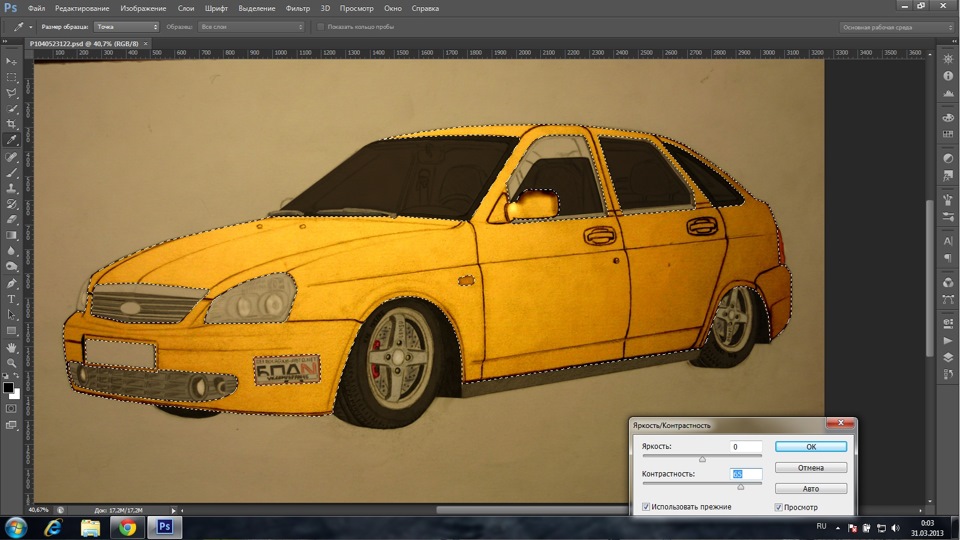Select the Brush tool

11,173
